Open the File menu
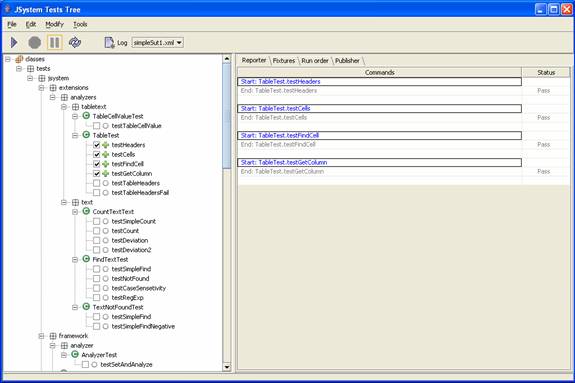This screenshot has height=383, width=575. 12,25
